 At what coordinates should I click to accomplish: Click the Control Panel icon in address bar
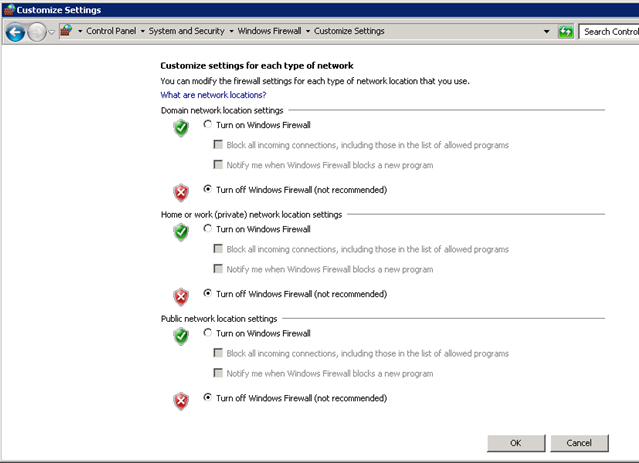[66, 31]
